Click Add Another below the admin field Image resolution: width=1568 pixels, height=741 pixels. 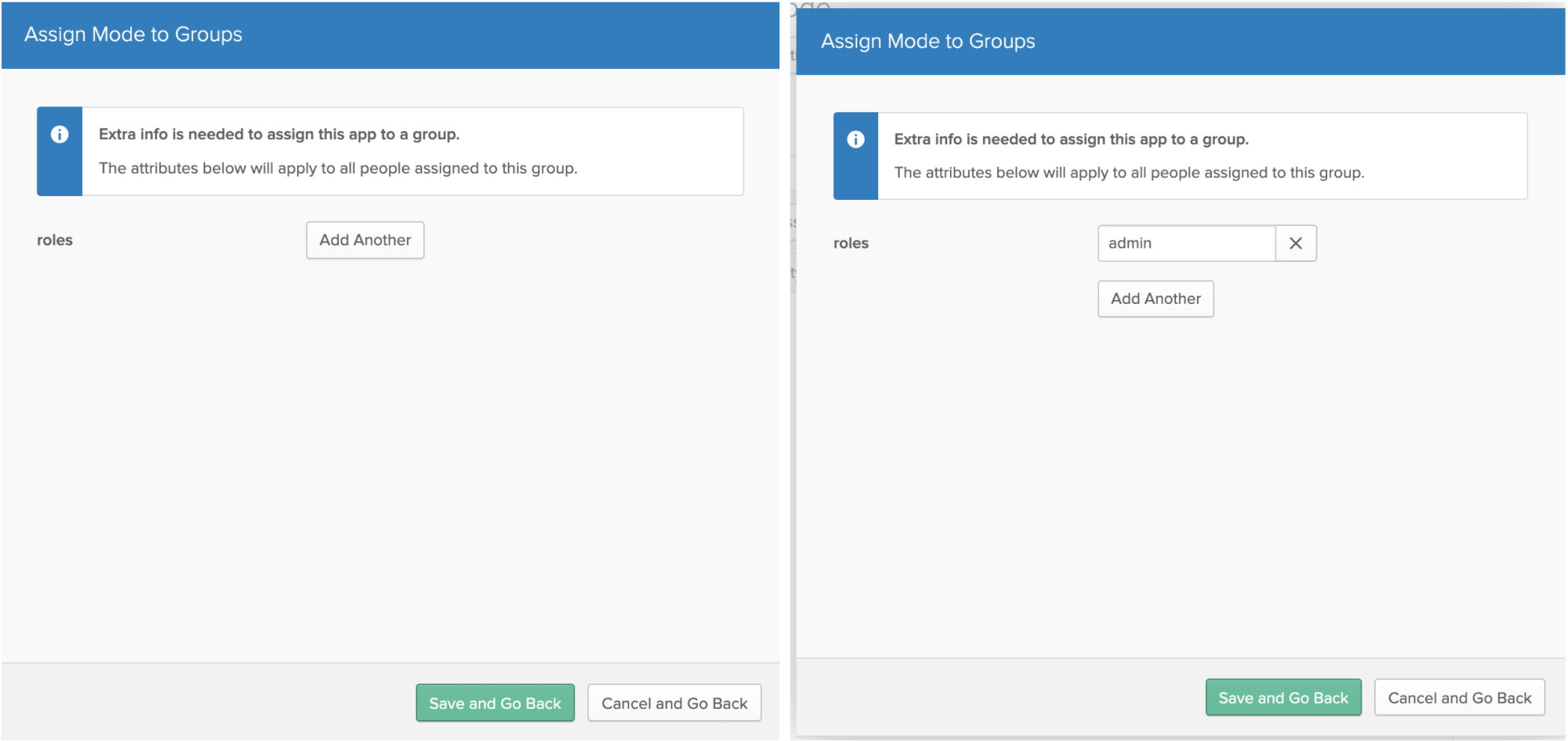tap(1156, 299)
